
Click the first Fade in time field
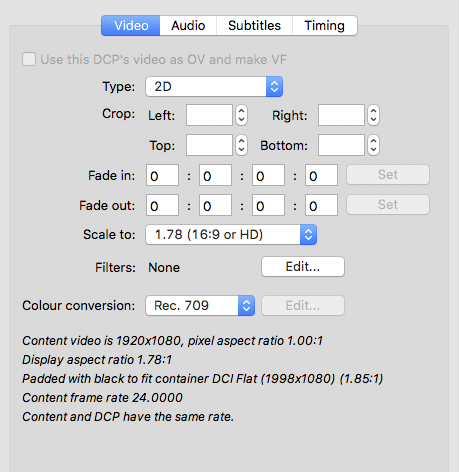coord(162,175)
